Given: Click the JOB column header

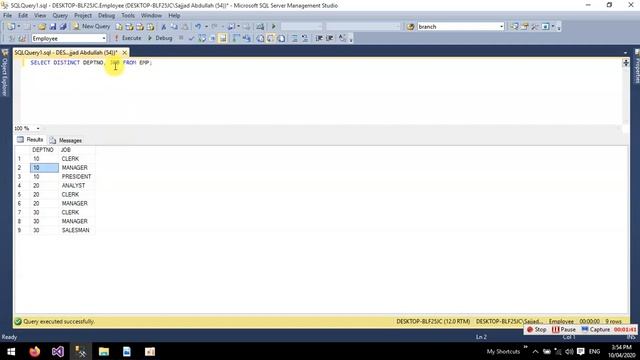Looking at the screenshot, I should click(x=66, y=150).
